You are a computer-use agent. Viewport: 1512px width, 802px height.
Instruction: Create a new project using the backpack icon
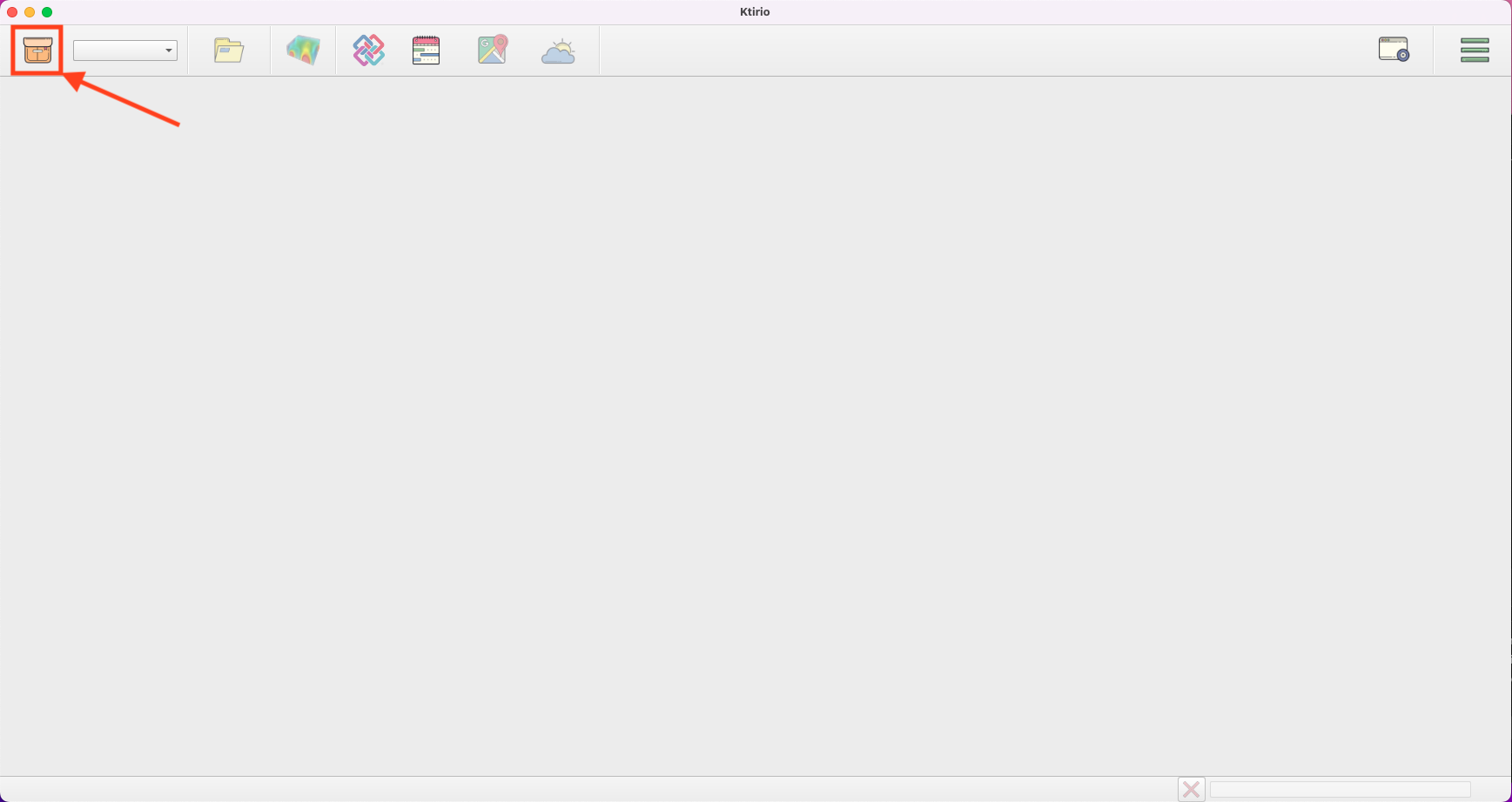point(37,51)
